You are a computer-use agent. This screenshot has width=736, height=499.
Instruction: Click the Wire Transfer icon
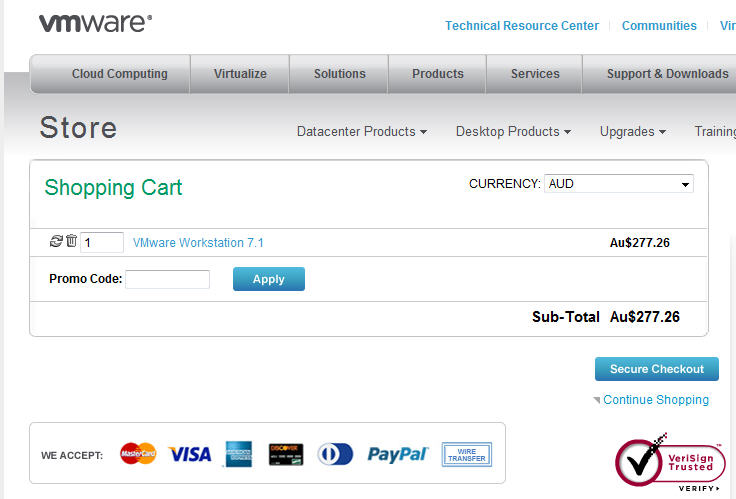[x=467, y=454]
